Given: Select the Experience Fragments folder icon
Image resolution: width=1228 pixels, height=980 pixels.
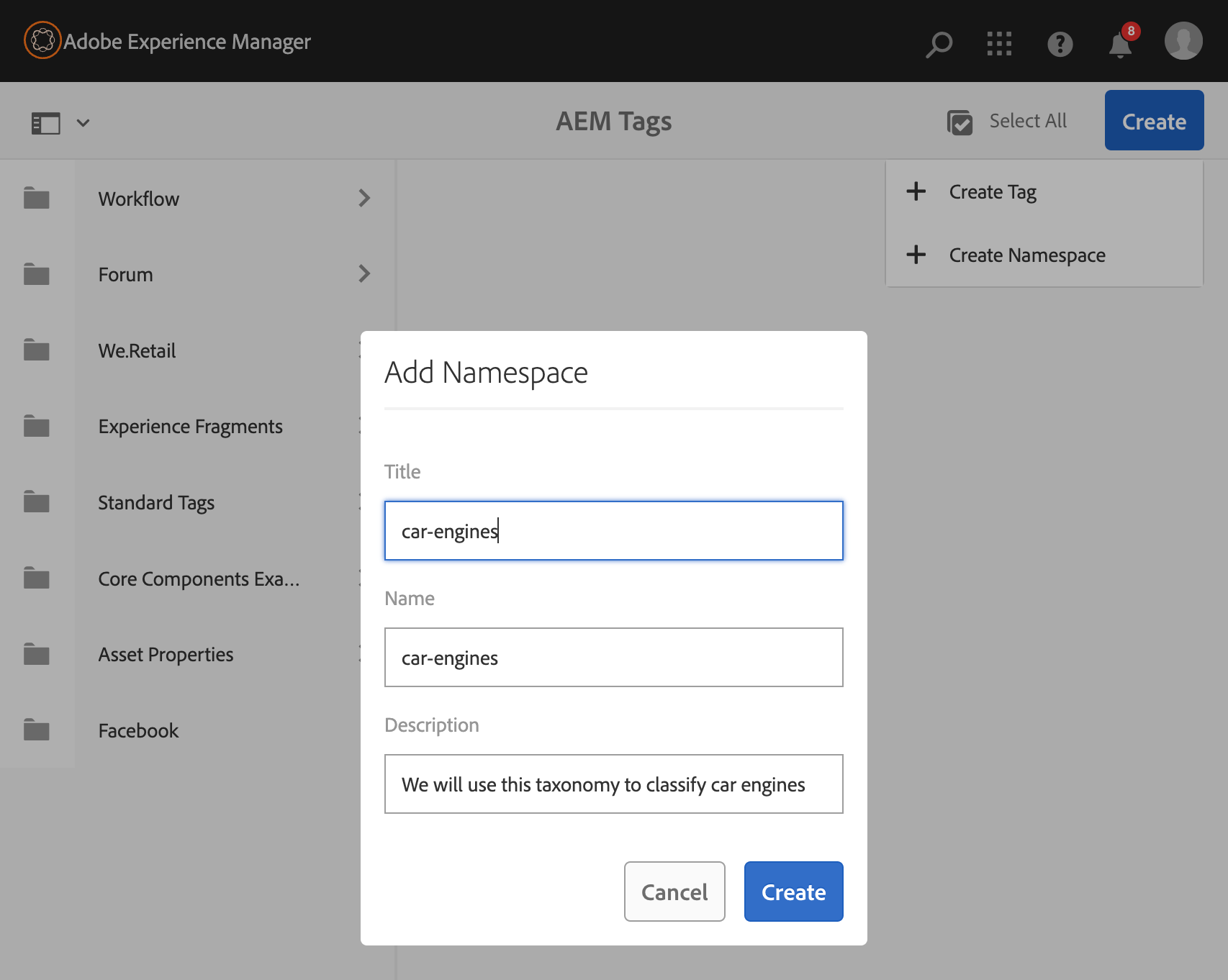Looking at the screenshot, I should (x=37, y=426).
